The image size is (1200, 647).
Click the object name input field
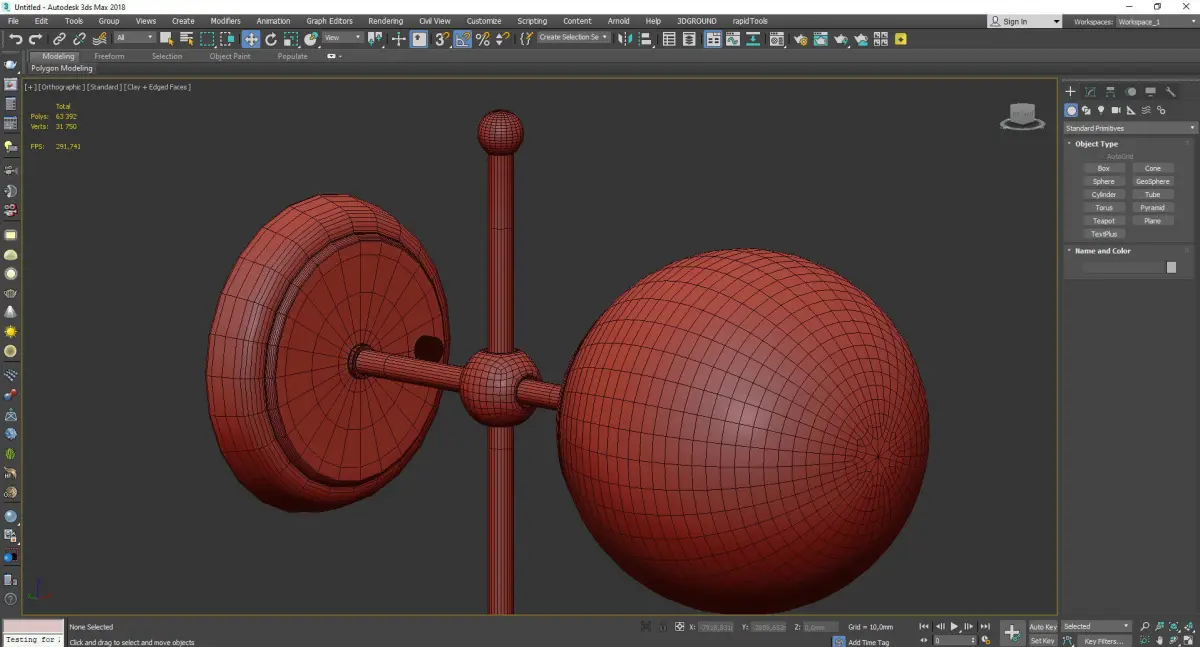coord(1122,267)
